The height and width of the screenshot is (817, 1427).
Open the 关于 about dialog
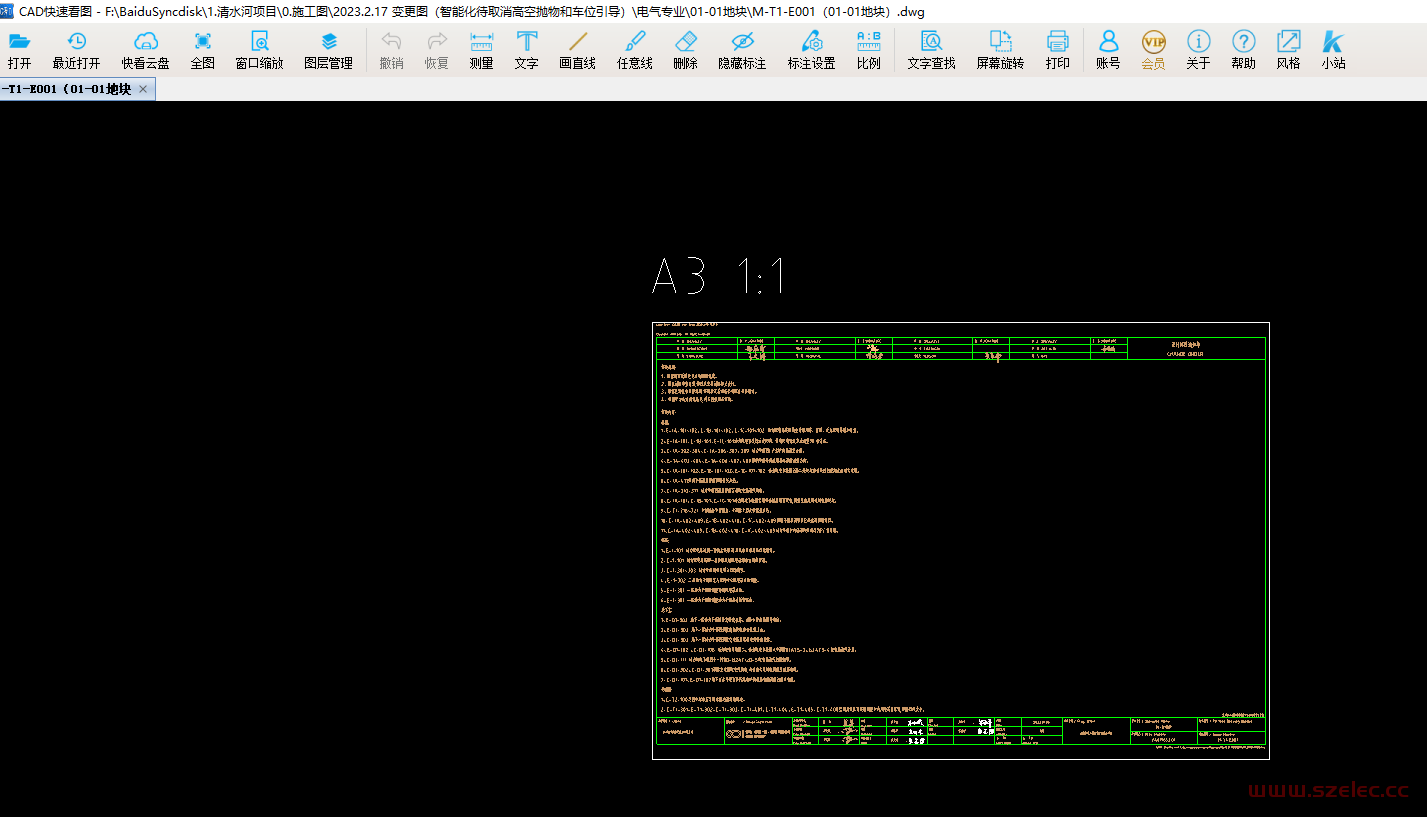1199,50
